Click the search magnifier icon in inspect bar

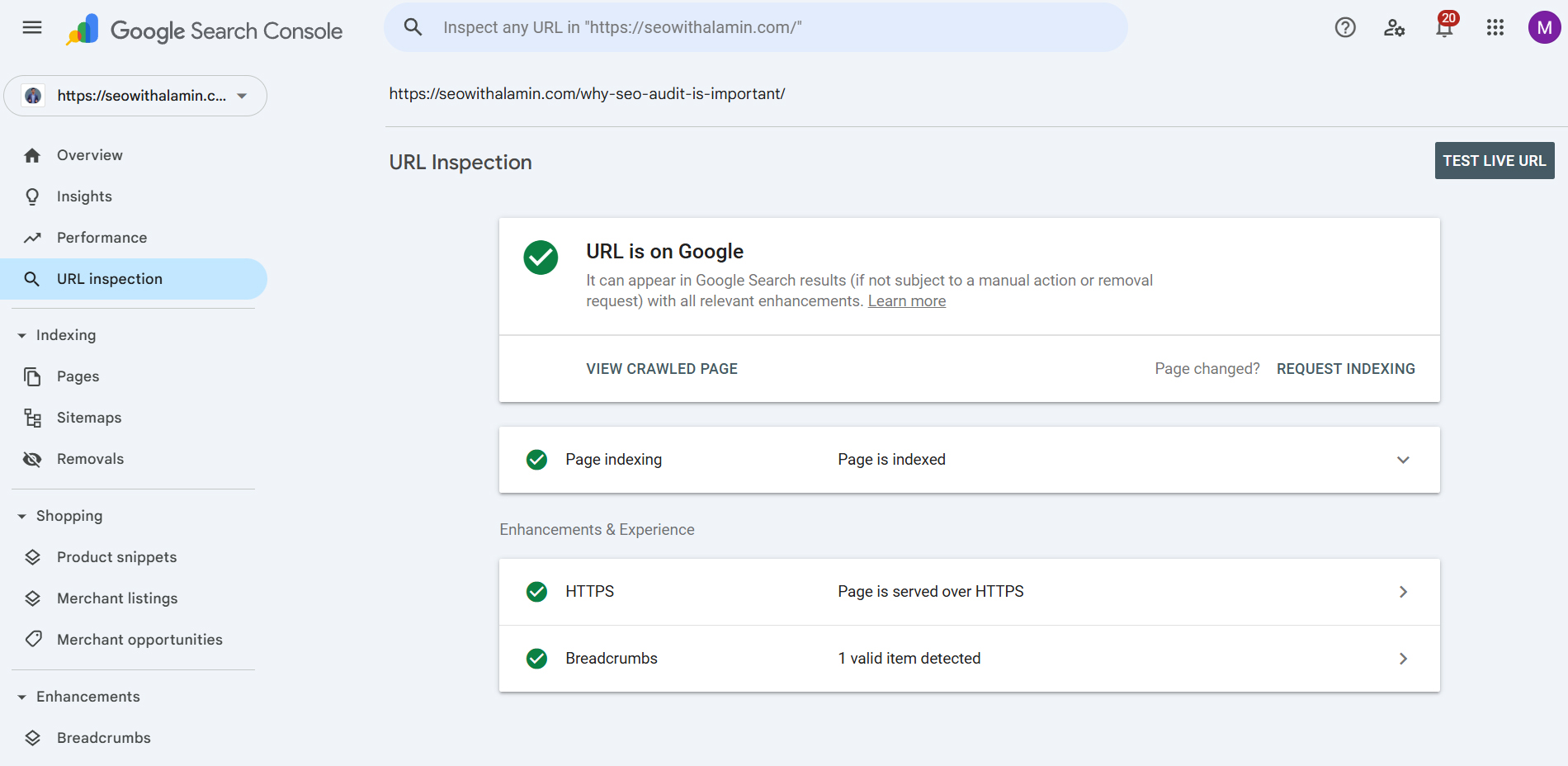pyautogui.click(x=413, y=27)
